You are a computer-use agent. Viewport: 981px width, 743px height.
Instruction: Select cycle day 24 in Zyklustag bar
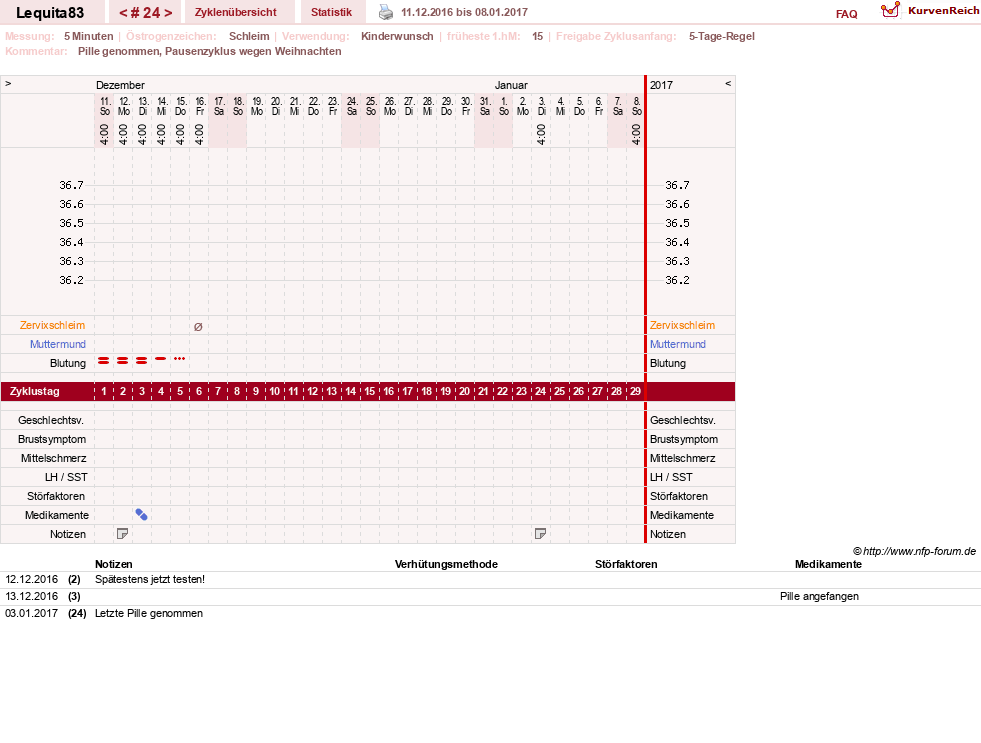(541, 392)
